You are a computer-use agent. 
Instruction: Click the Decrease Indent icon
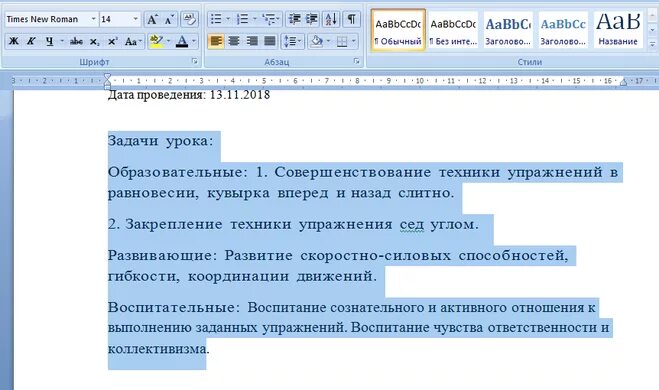pos(294,19)
